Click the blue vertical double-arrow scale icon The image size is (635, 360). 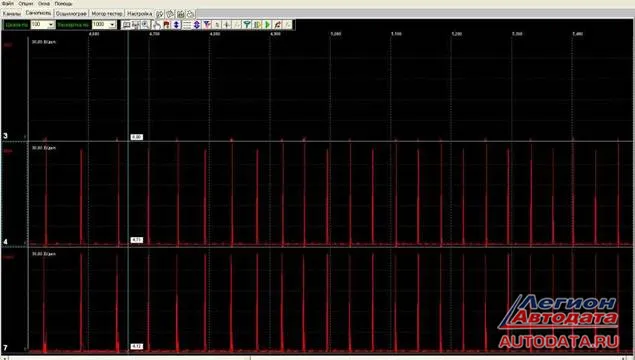pos(177,25)
